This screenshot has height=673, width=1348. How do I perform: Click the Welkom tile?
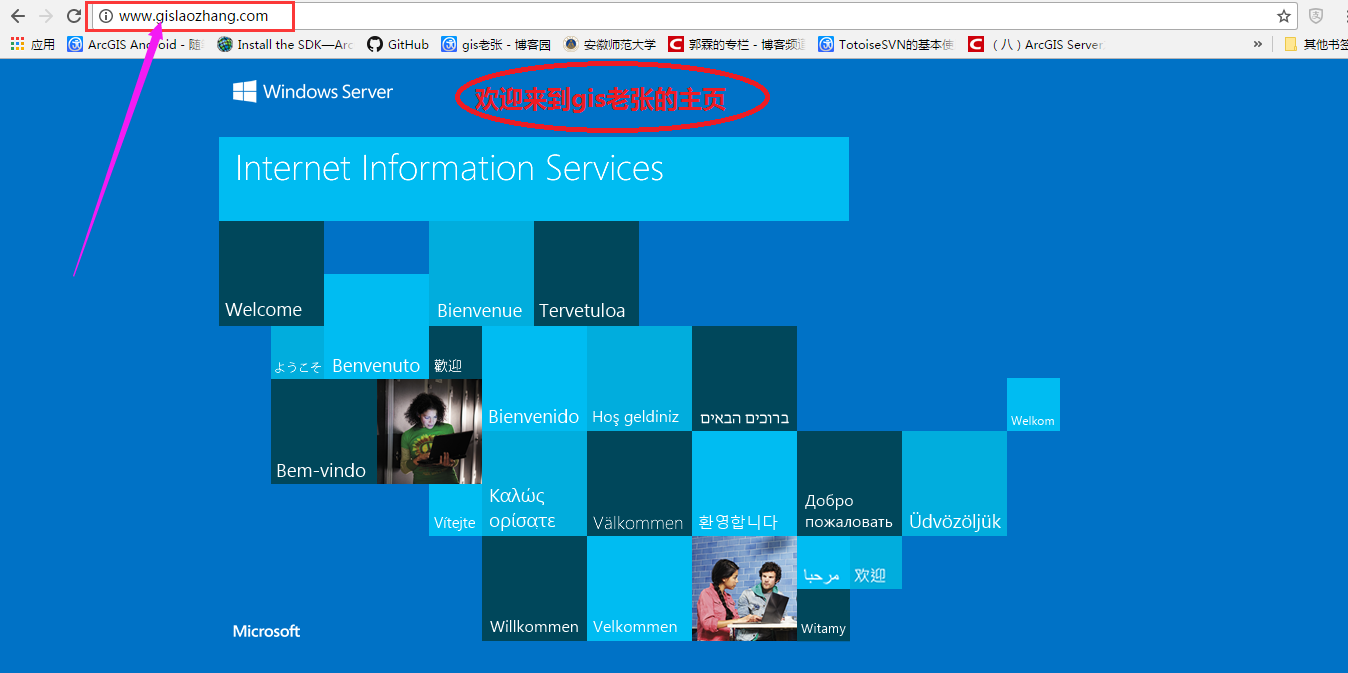click(x=1033, y=404)
